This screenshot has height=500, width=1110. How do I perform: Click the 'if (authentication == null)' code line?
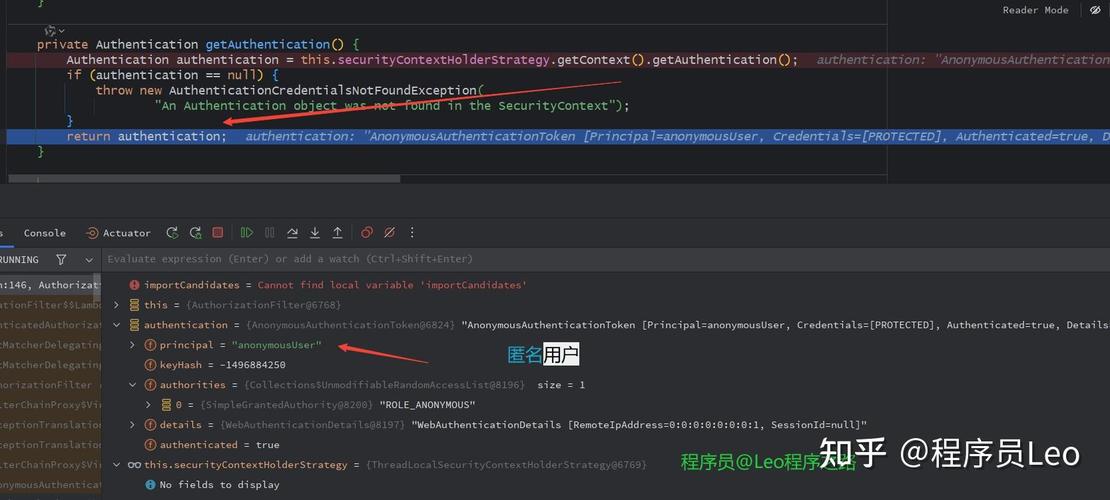coord(173,75)
